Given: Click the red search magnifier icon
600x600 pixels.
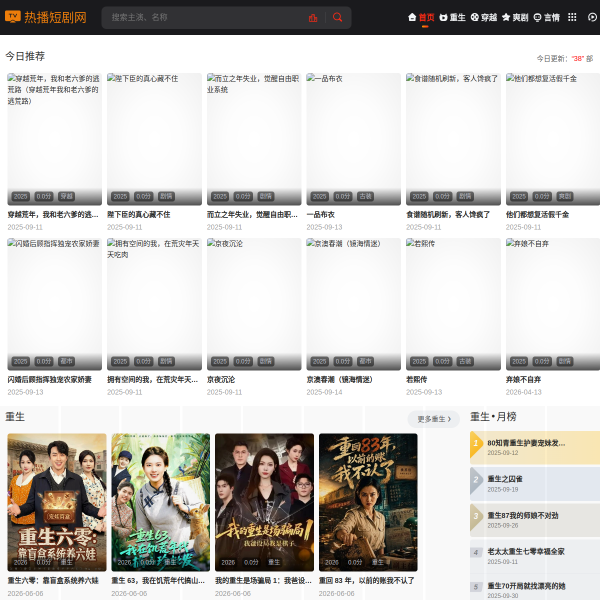Looking at the screenshot, I should 337,17.
